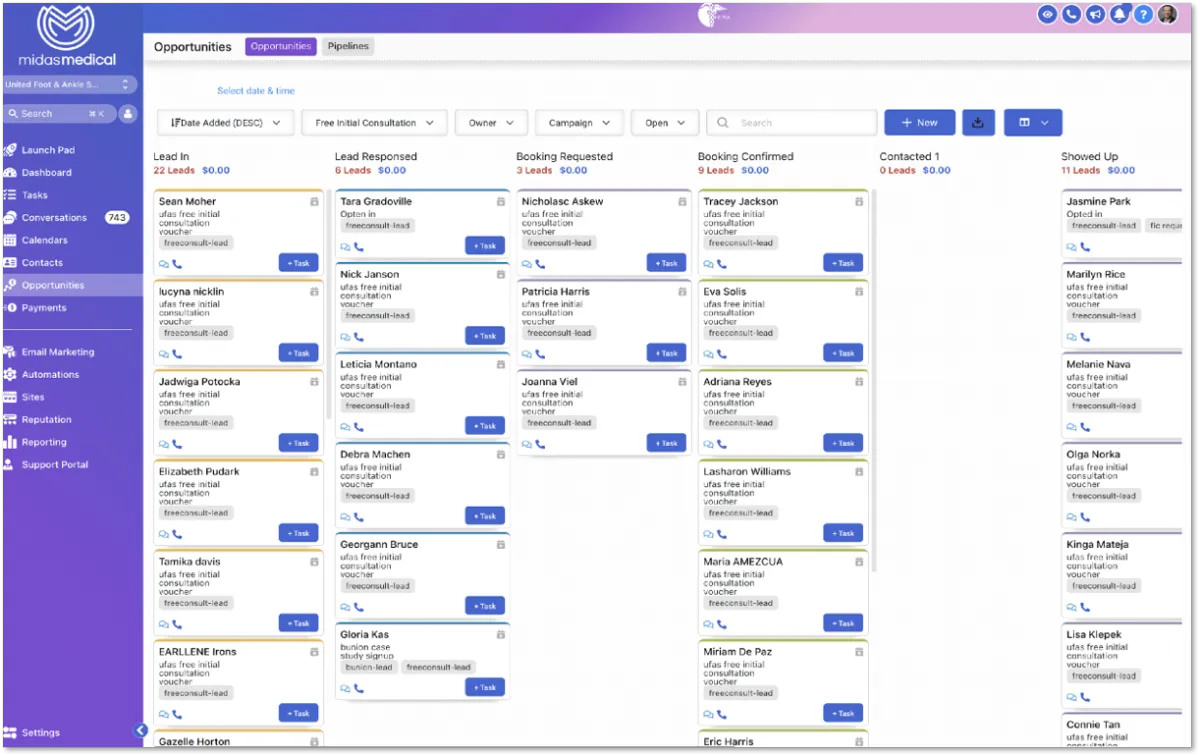Click the midas medical logo

point(67,35)
